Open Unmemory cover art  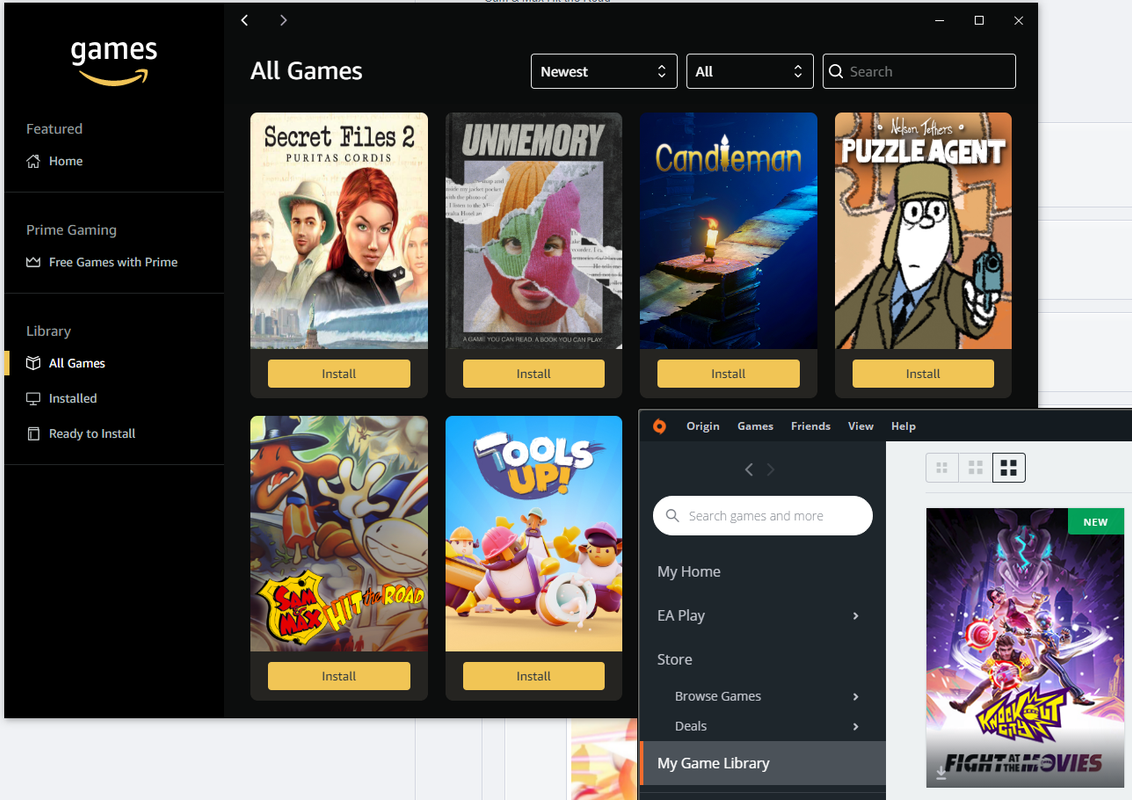tap(534, 230)
